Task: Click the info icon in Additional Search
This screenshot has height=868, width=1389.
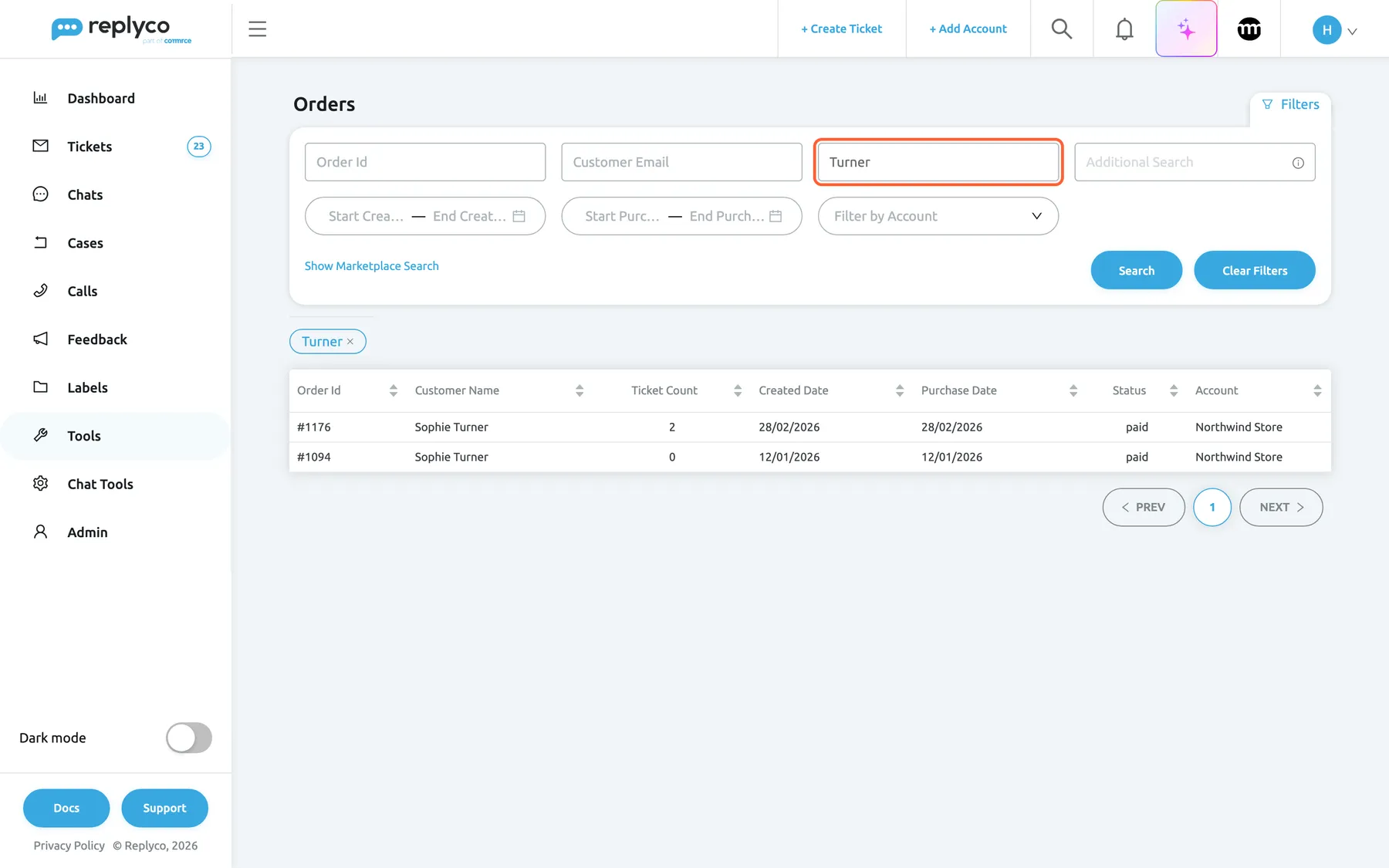Action: click(x=1298, y=163)
